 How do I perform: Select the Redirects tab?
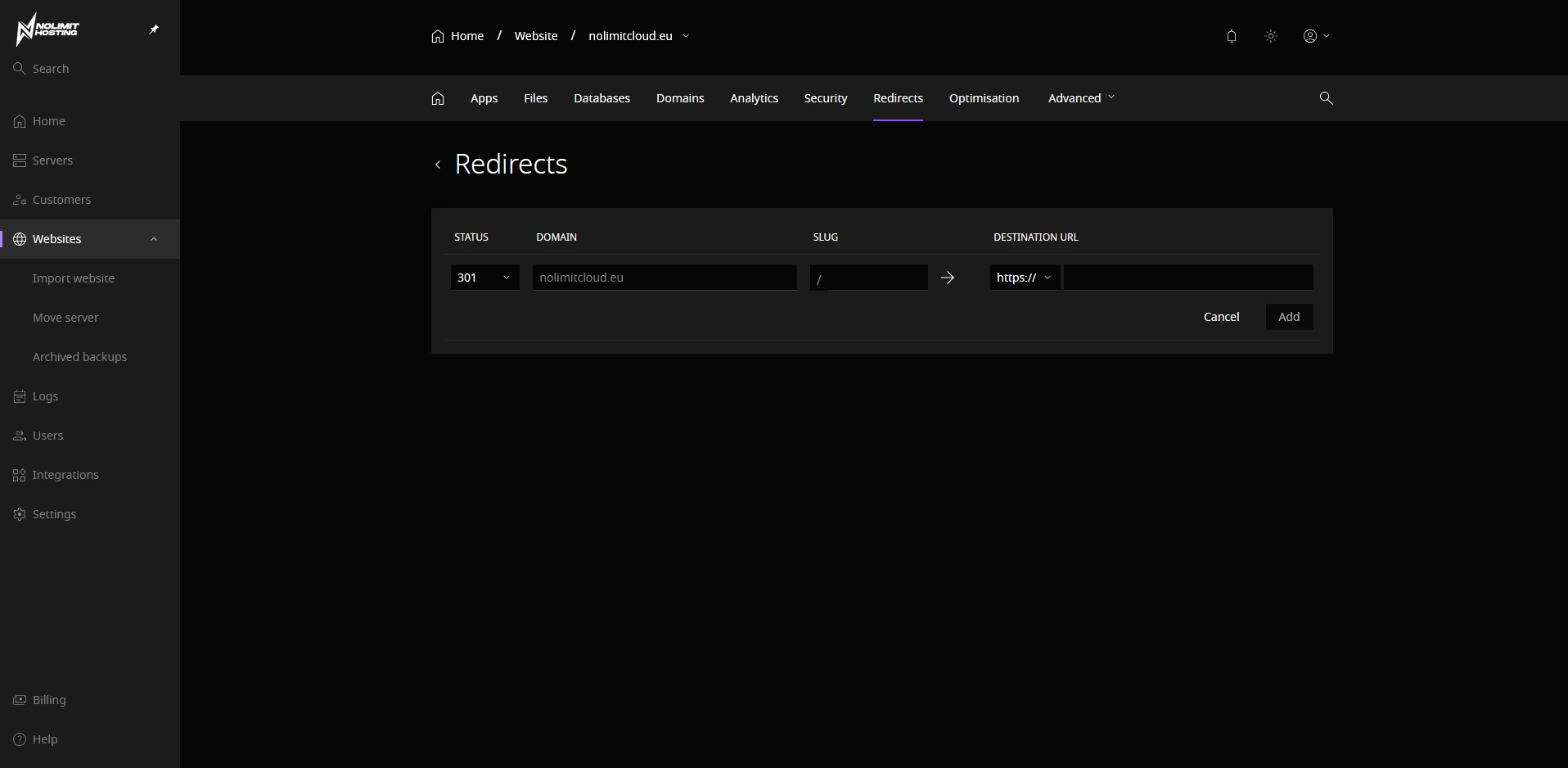pos(899,98)
